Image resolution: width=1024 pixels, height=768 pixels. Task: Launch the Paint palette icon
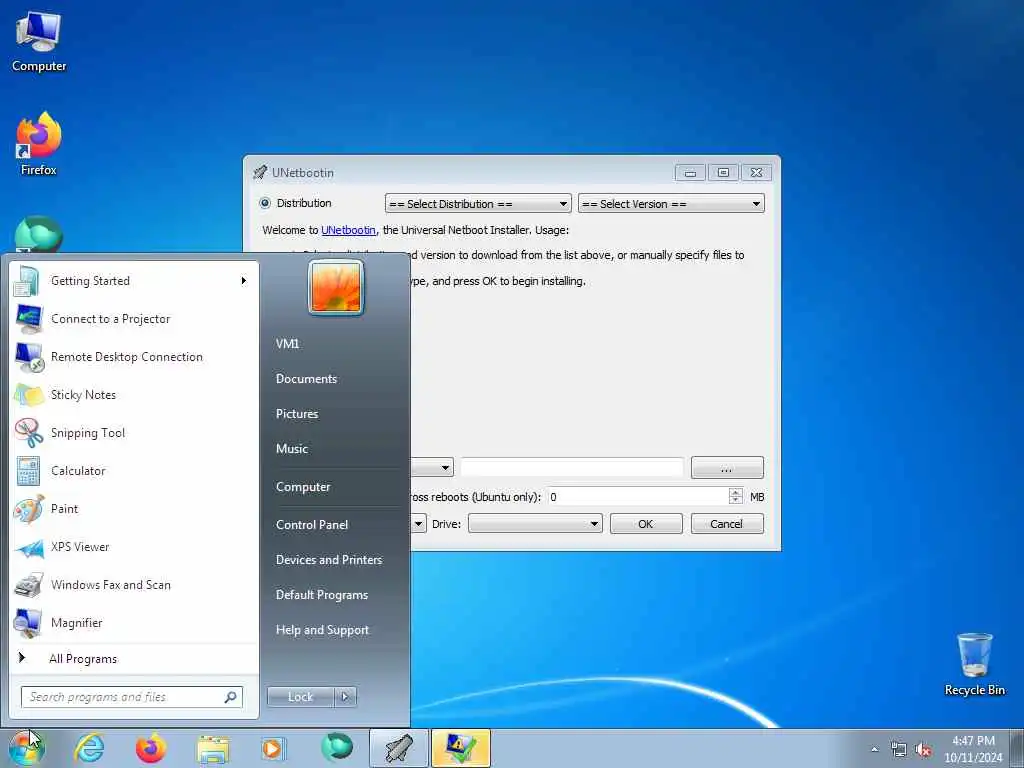29,509
